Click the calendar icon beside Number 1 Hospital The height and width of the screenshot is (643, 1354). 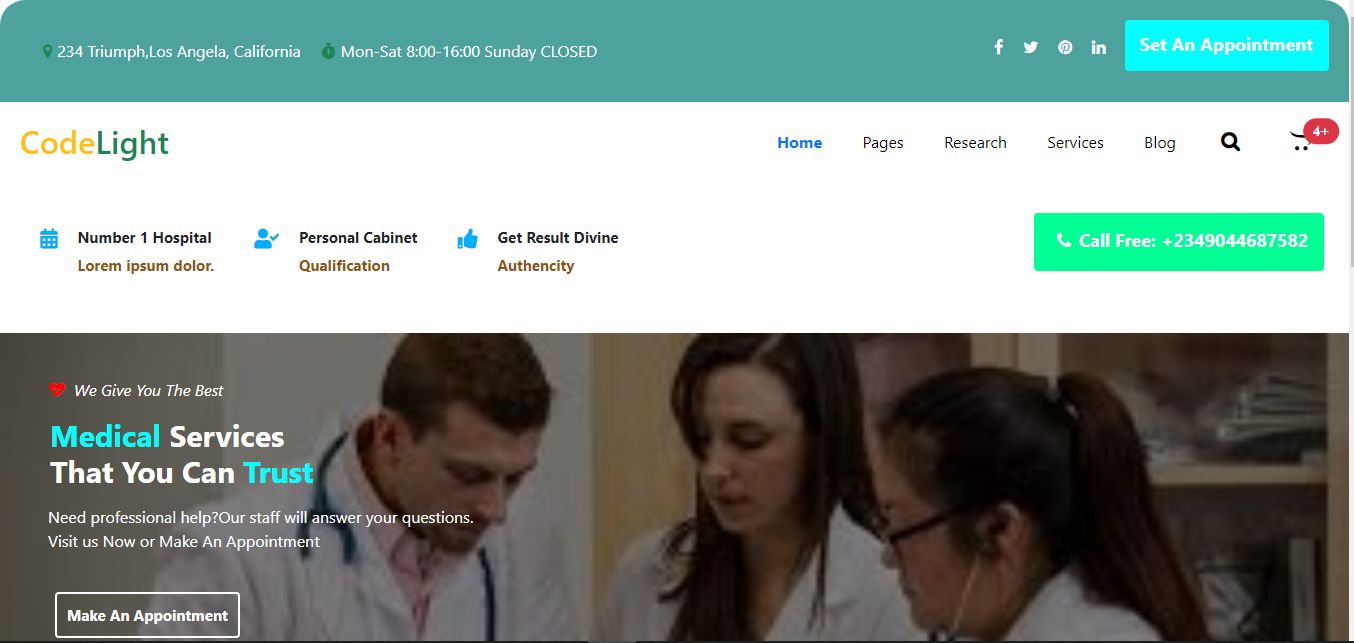tap(49, 239)
